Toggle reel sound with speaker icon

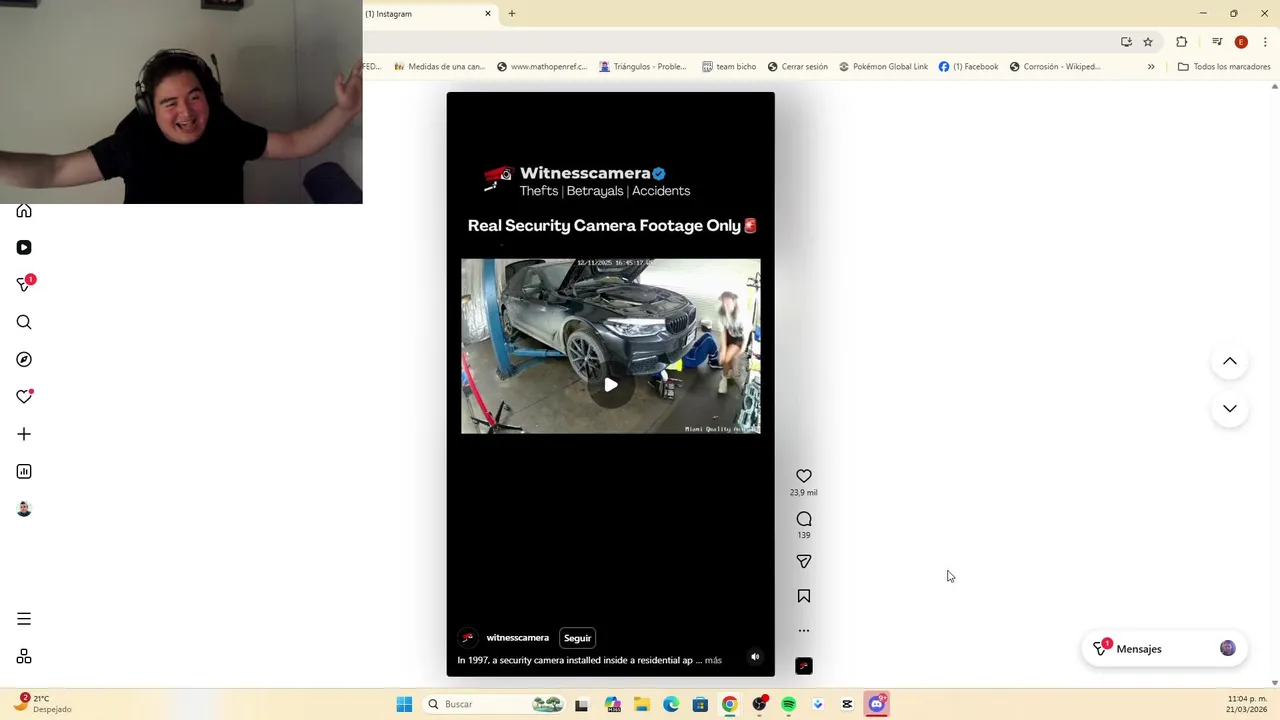[755, 657]
